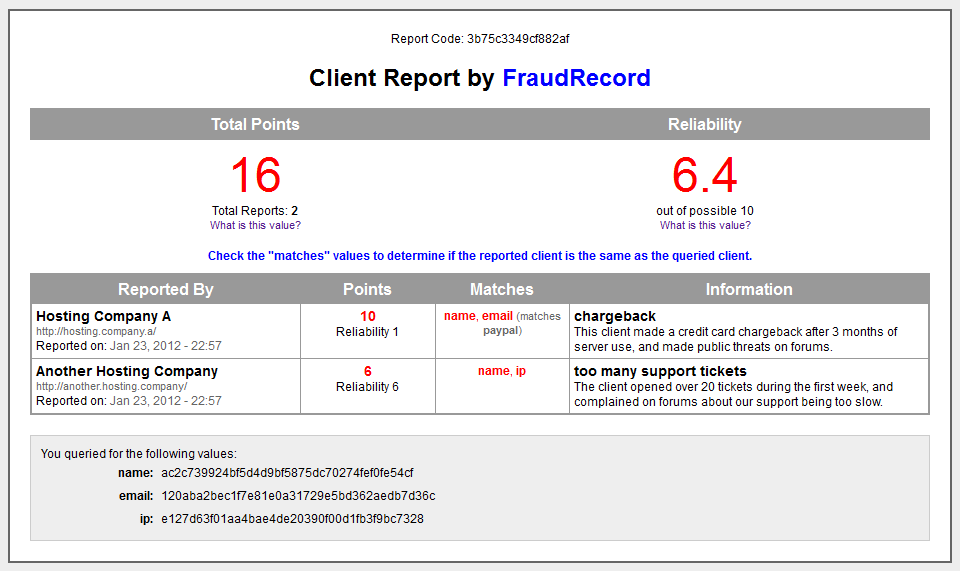960x571 pixels.
Task: Select the ip hash e127d63f01aa4bae4de20390f00d1fb3f9bc7328
Action: pos(292,519)
